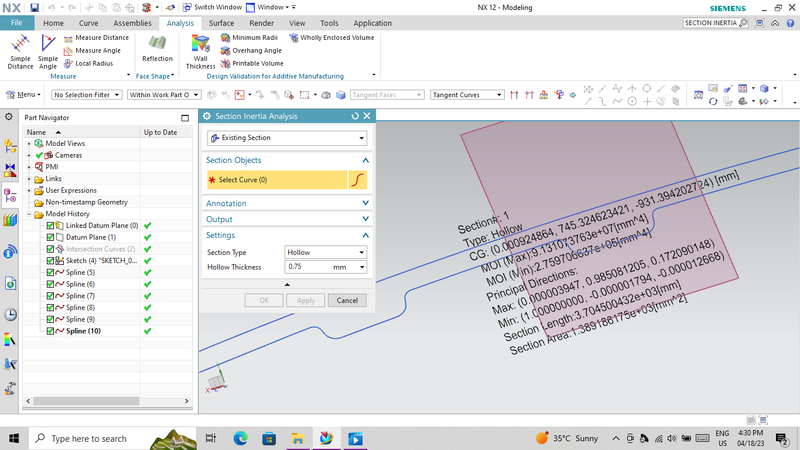
Task: Open the File tab
Action: tap(17, 23)
